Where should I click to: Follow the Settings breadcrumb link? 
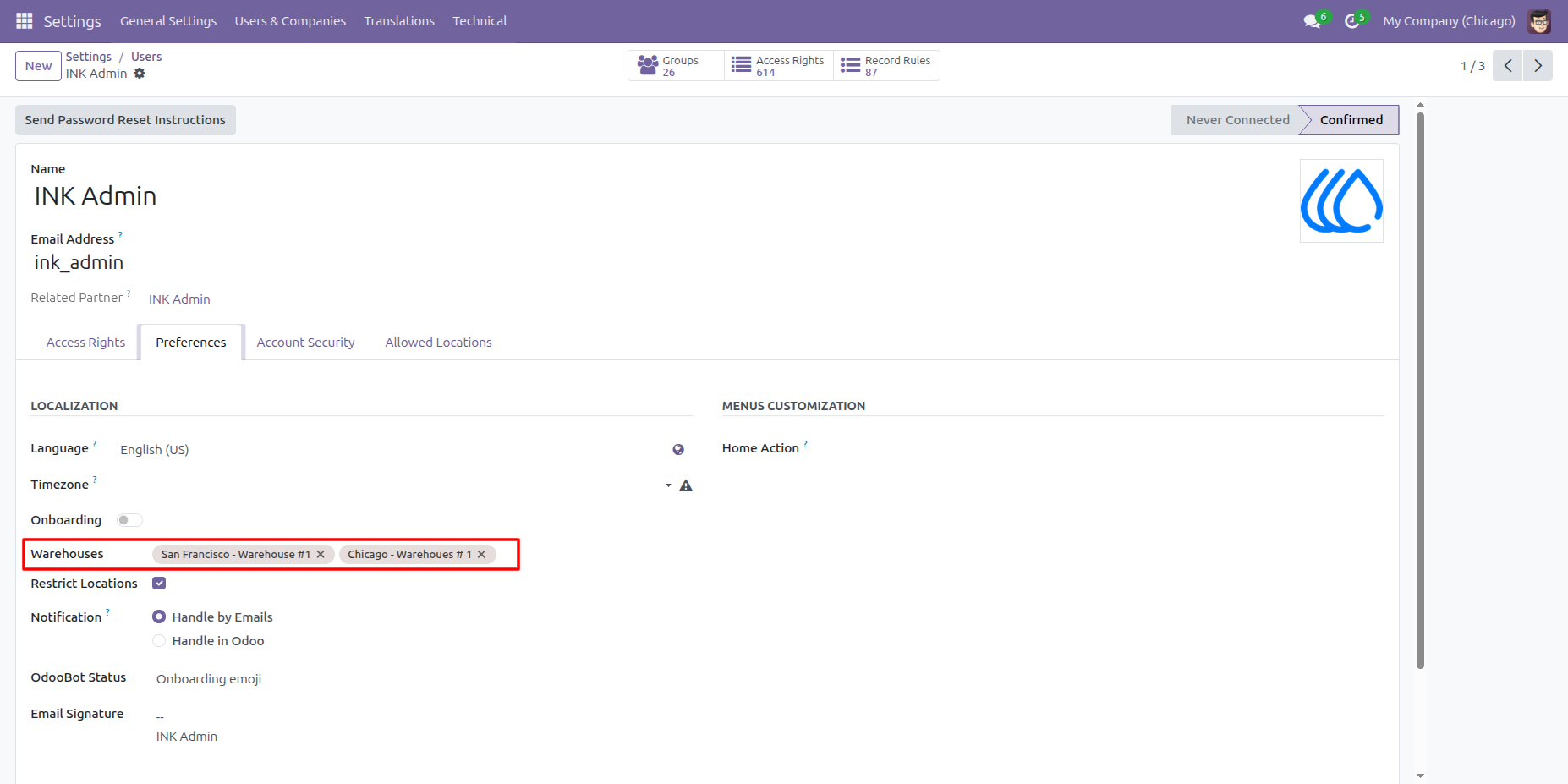(89, 57)
